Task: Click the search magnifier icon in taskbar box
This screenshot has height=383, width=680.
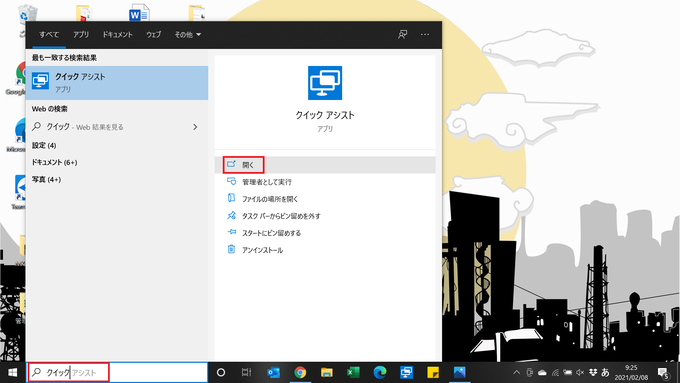Action: click(37, 372)
